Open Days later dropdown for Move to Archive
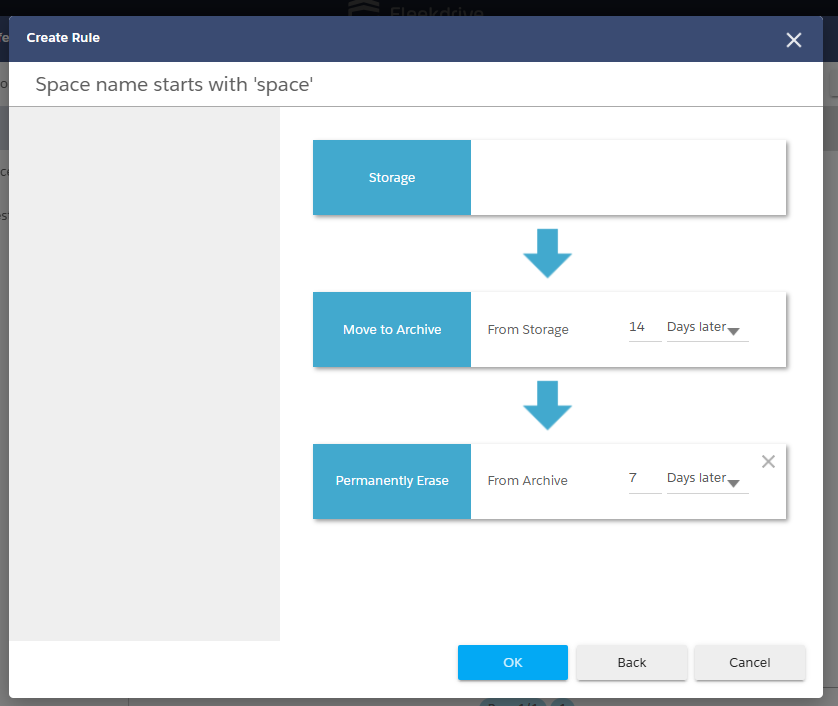The width and height of the screenshot is (838, 706). pos(707,328)
